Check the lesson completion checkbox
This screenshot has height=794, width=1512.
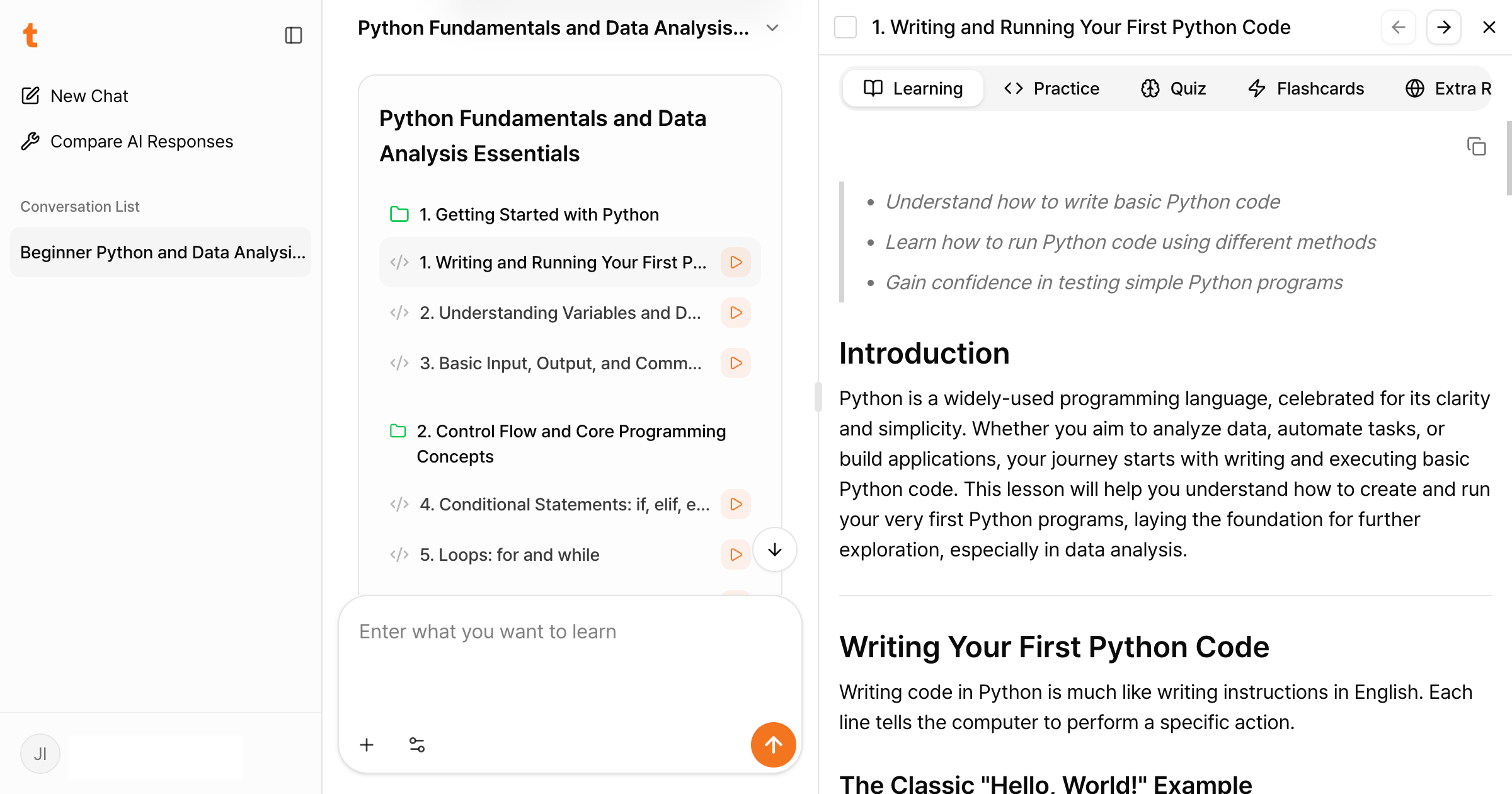tap(845, 27)
